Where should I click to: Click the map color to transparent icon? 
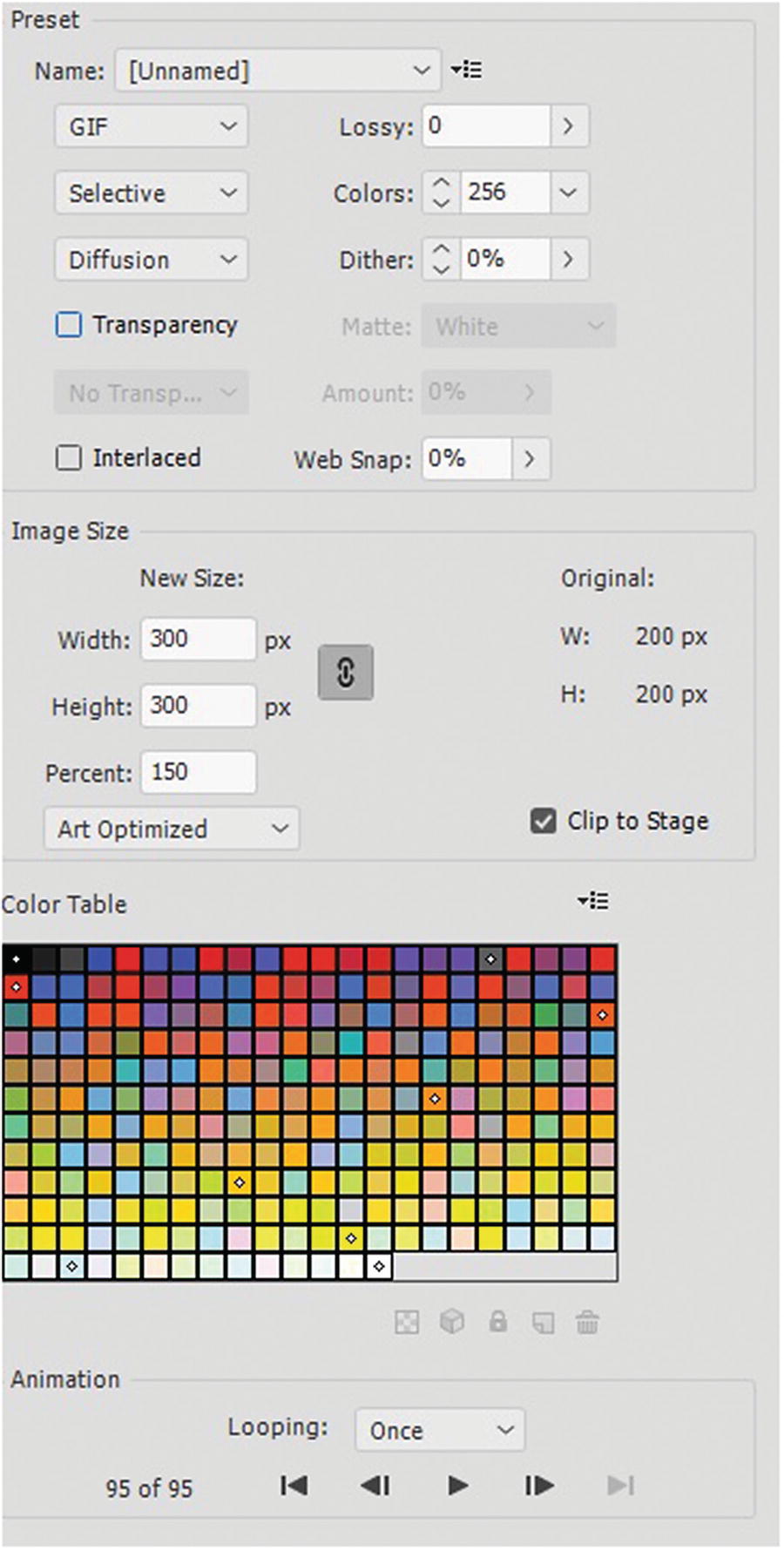[407, 1323]
